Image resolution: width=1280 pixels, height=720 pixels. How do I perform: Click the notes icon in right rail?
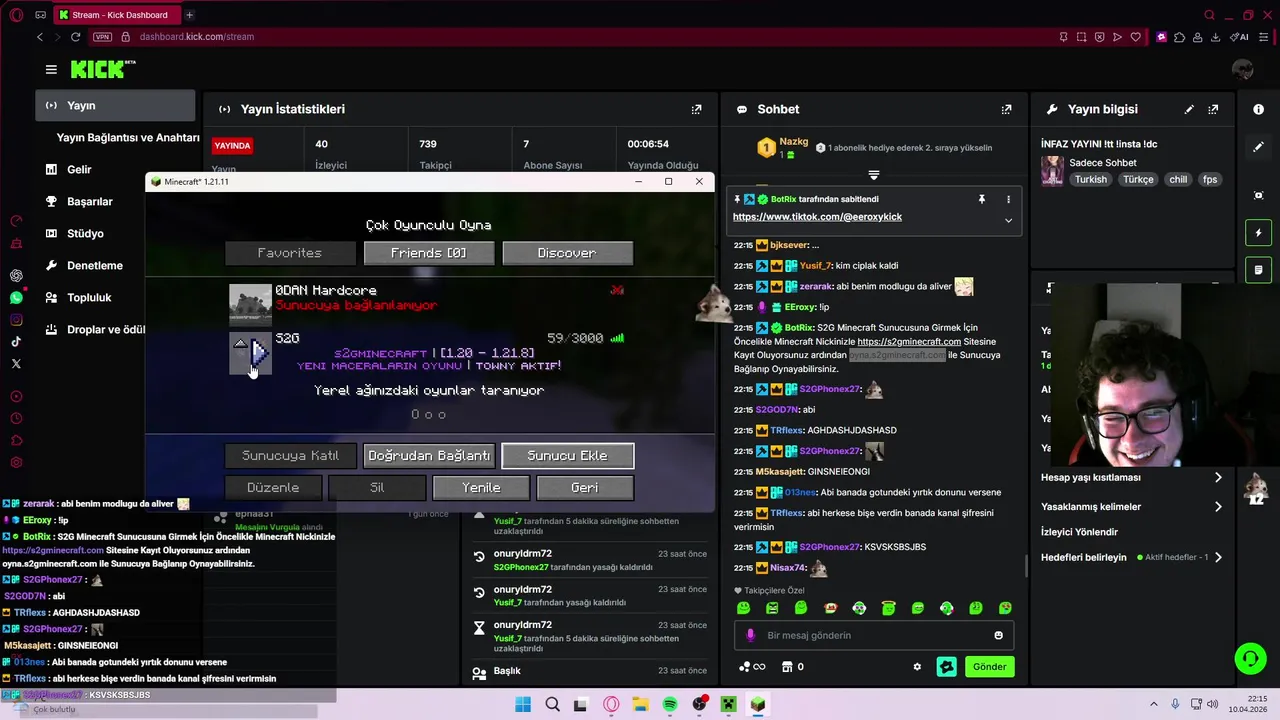(x=1259, y=270)
